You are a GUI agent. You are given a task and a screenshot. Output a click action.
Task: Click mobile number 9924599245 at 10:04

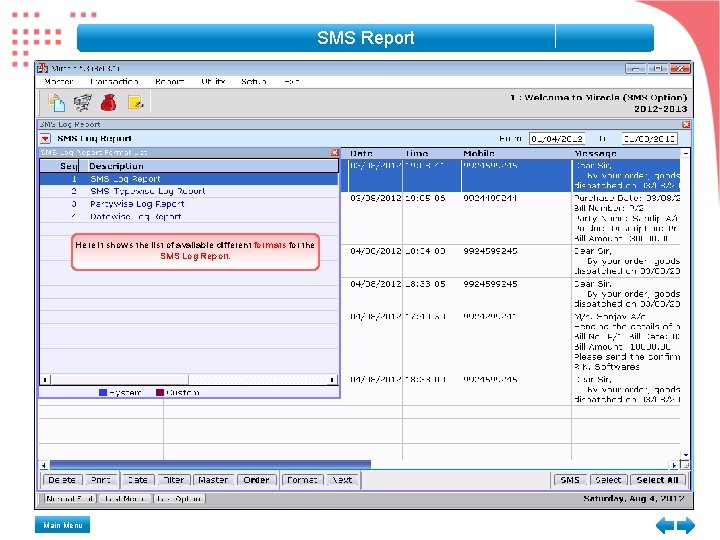pos(490,251)
